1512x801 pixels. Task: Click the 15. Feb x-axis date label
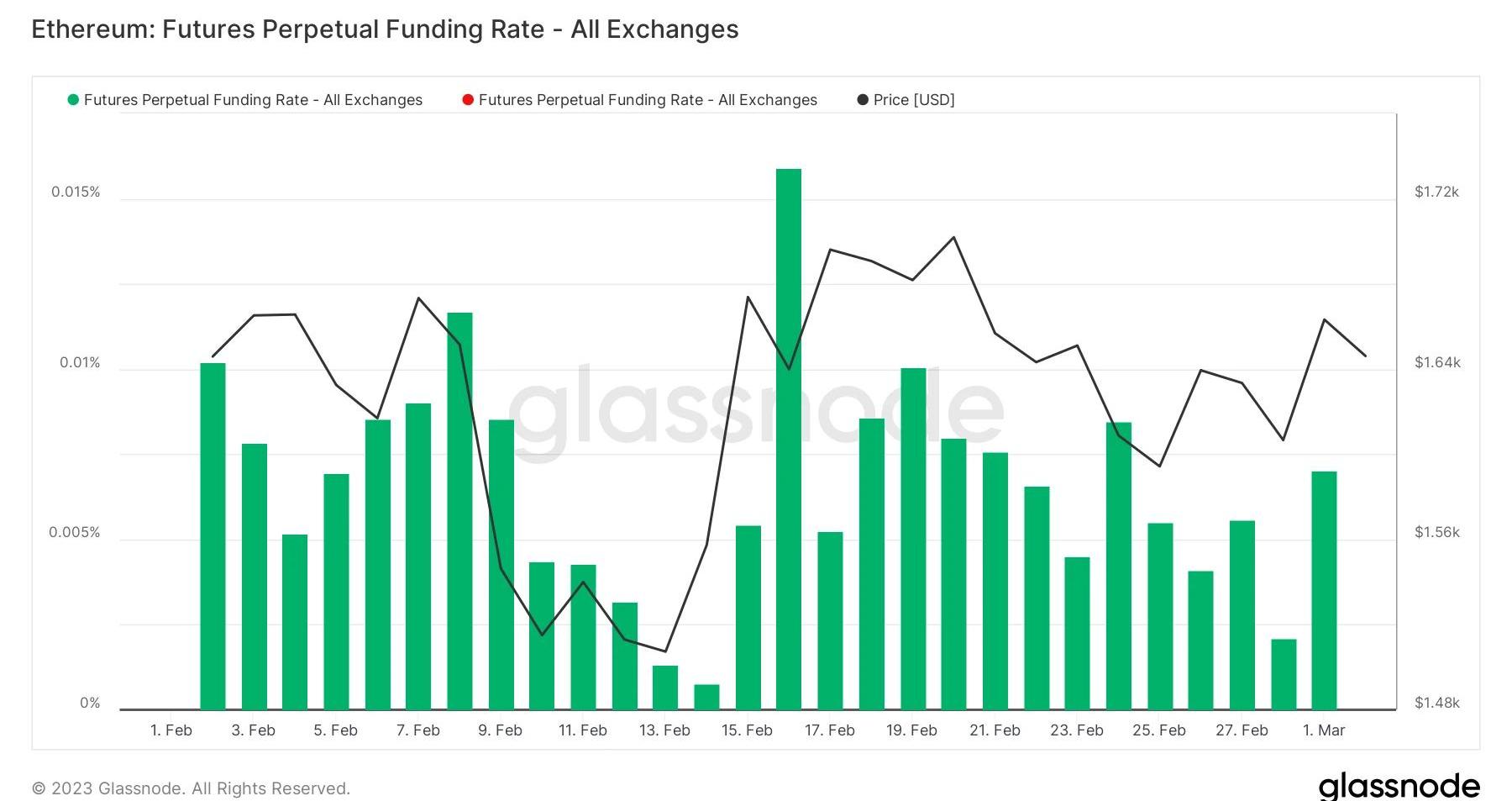tap(747, 730)
